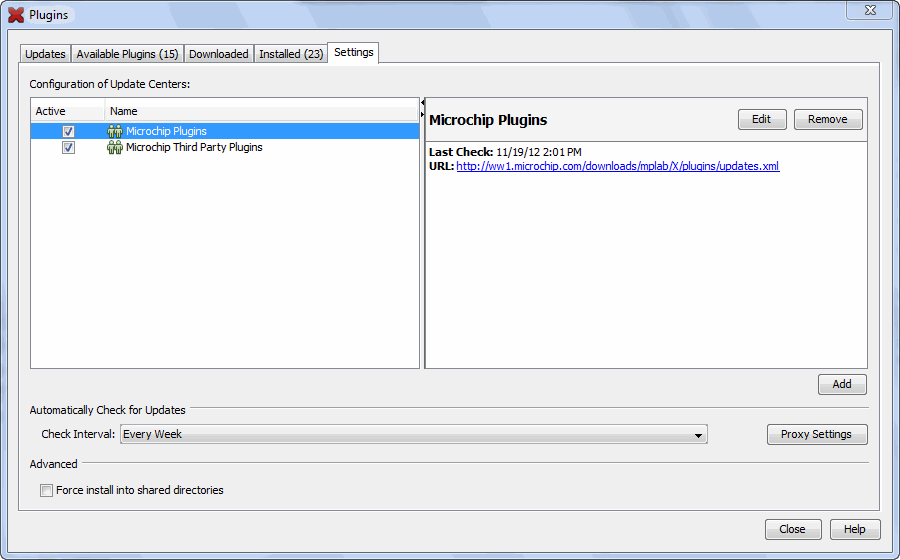
Task: Show the Installed (23) tab
Action: click(x=291, y=54)
